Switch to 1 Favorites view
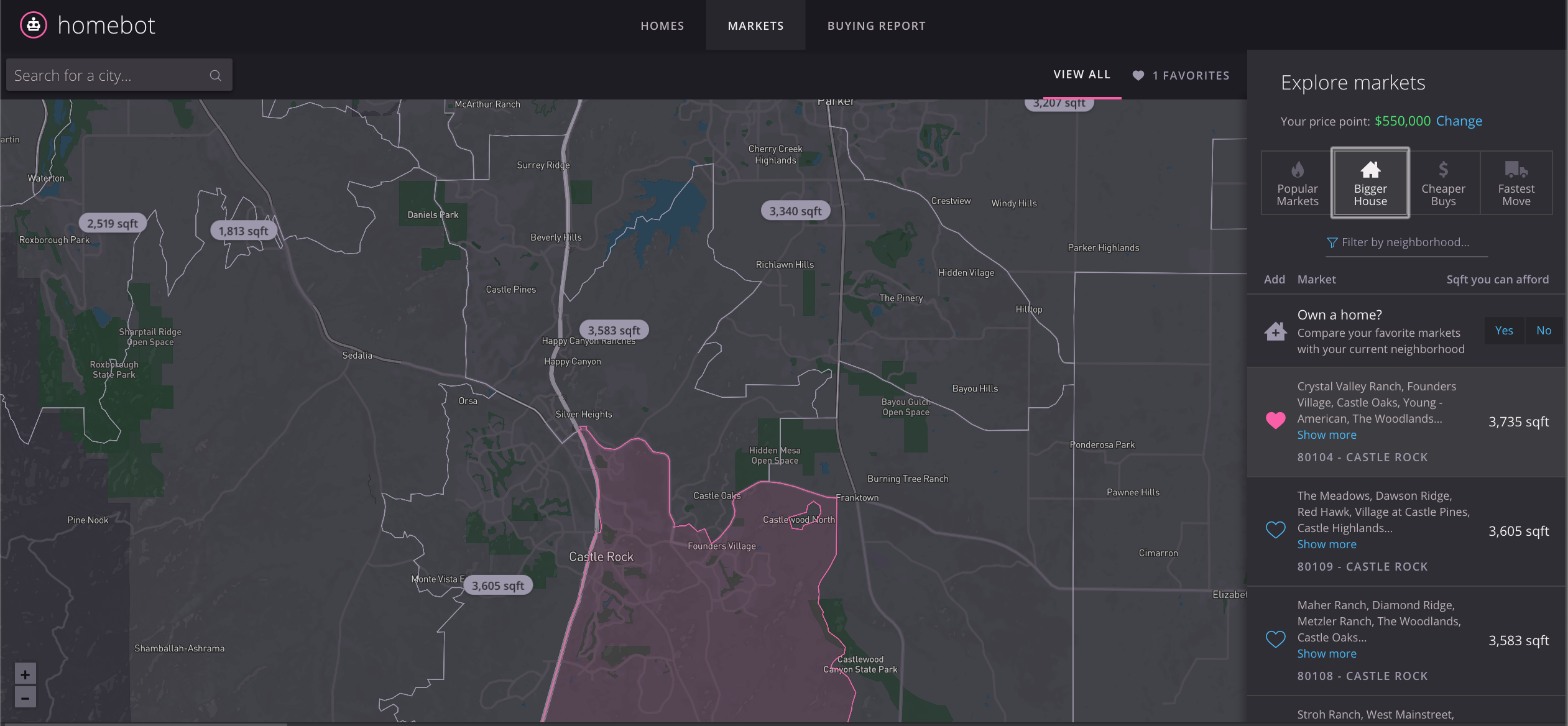This screenshot has width=1568, height=726. (1181, 75)
